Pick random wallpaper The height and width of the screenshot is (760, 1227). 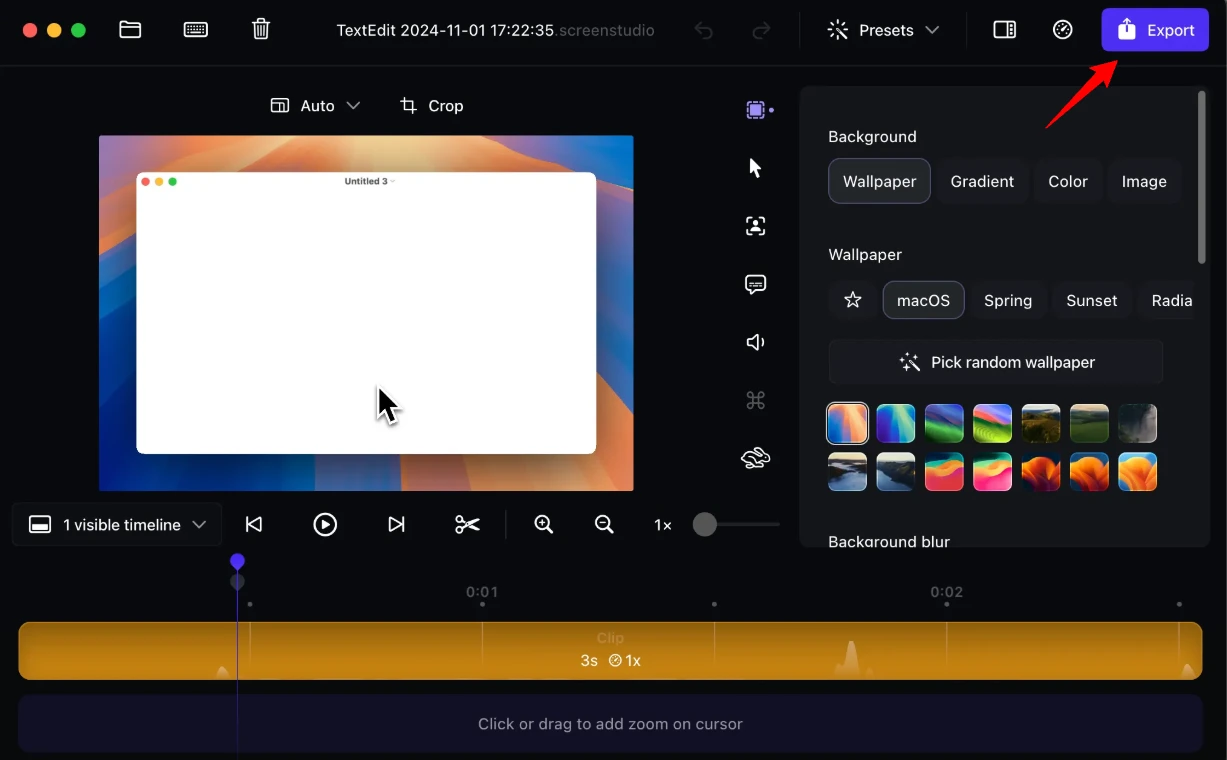(996, 362)
